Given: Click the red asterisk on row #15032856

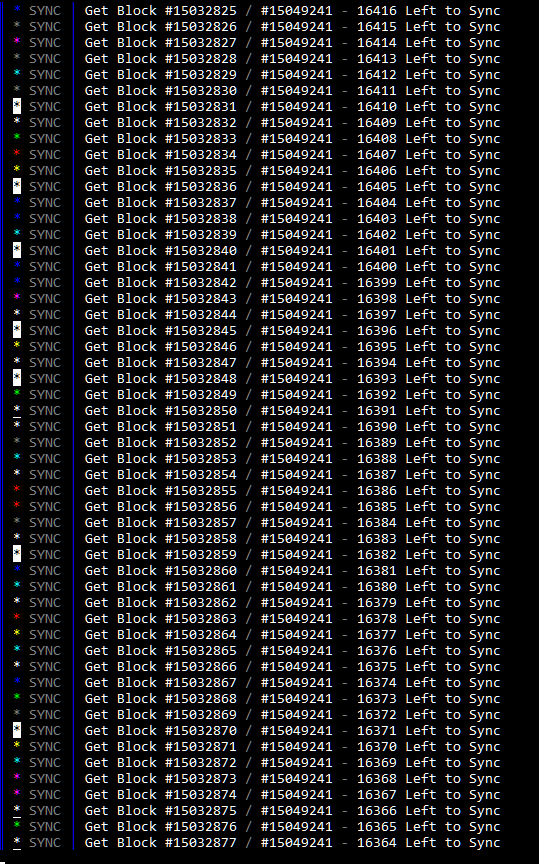Looking at the screenshot, I should [x=17, y=504].
